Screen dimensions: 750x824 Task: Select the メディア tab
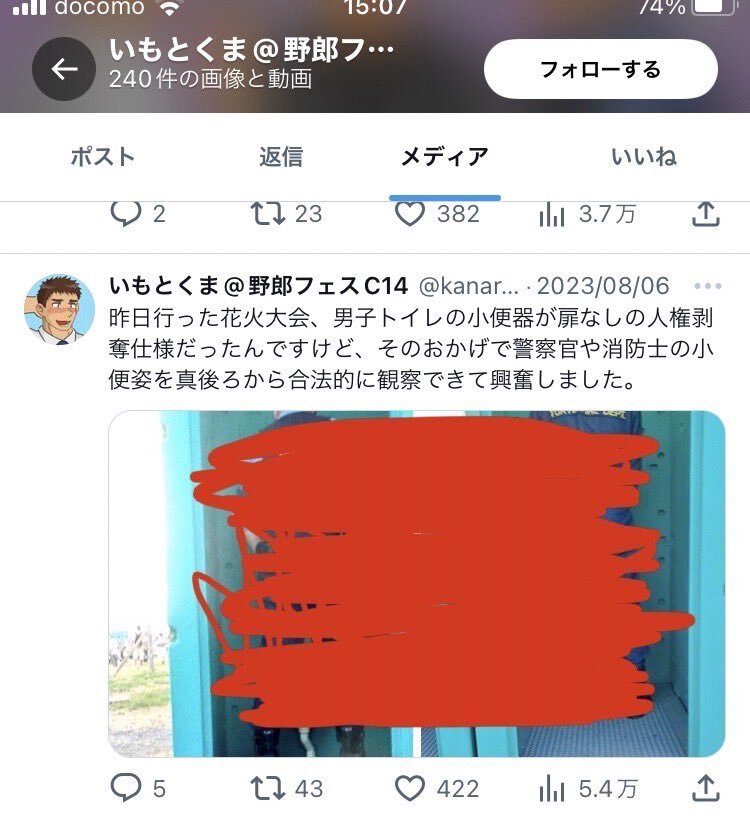click(x=445, y=157)
